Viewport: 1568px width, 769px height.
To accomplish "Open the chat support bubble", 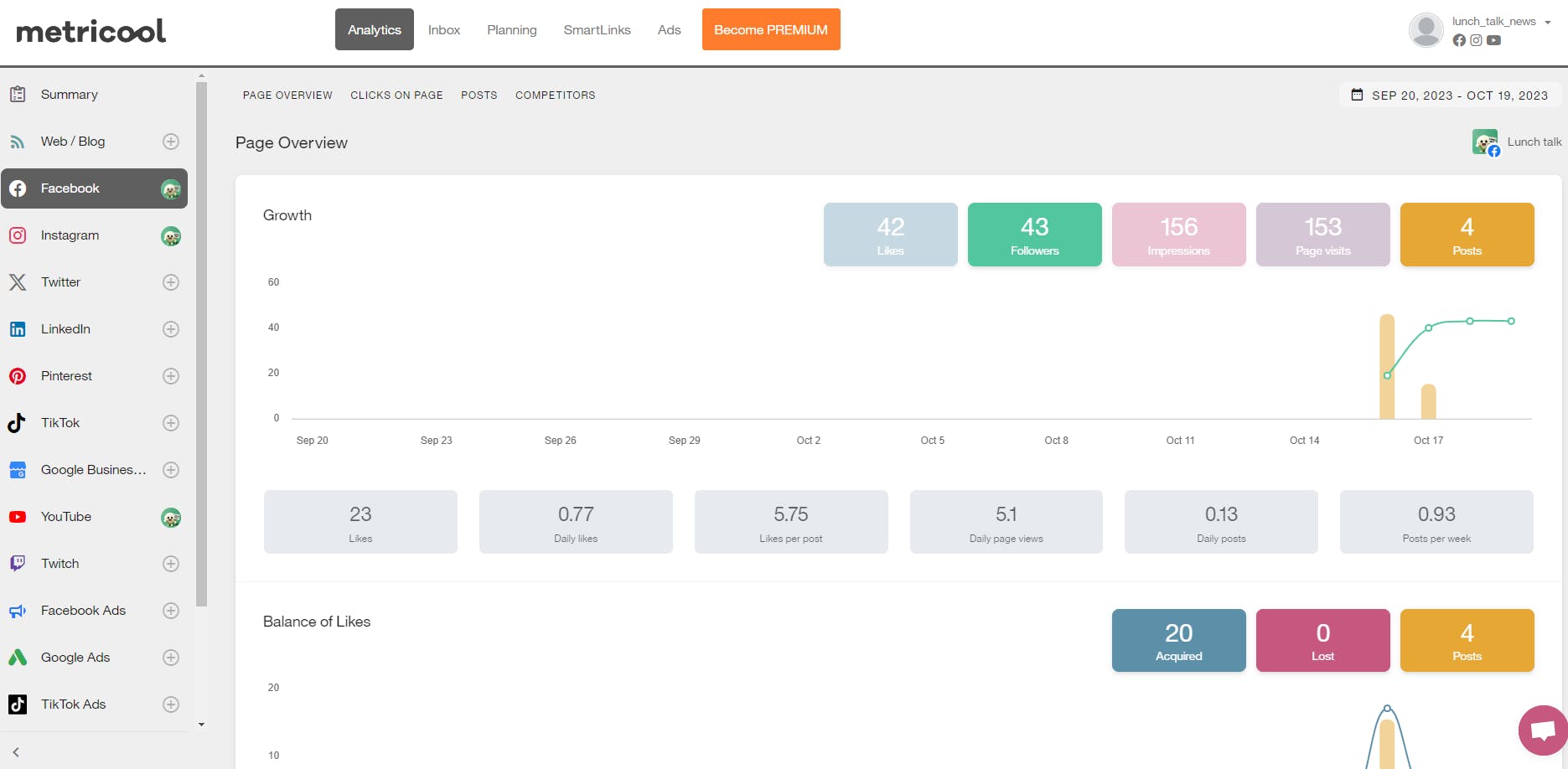I will tap(1543, 730).
